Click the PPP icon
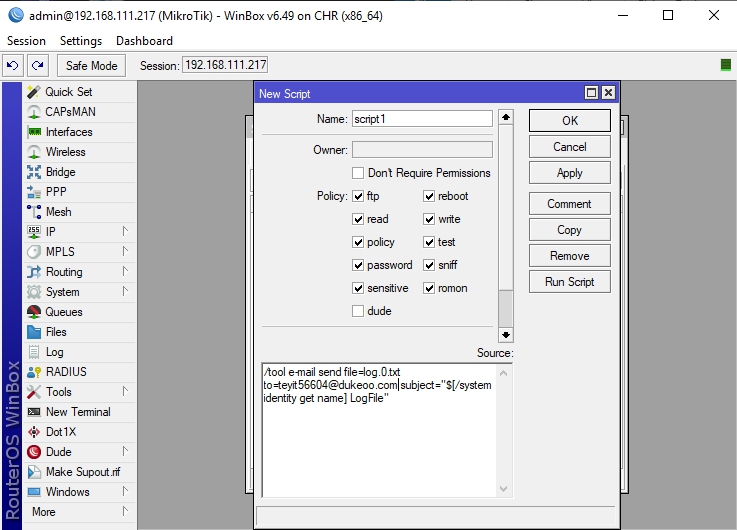The width and height of the screenshot is (737, 530). pos(34,192)
